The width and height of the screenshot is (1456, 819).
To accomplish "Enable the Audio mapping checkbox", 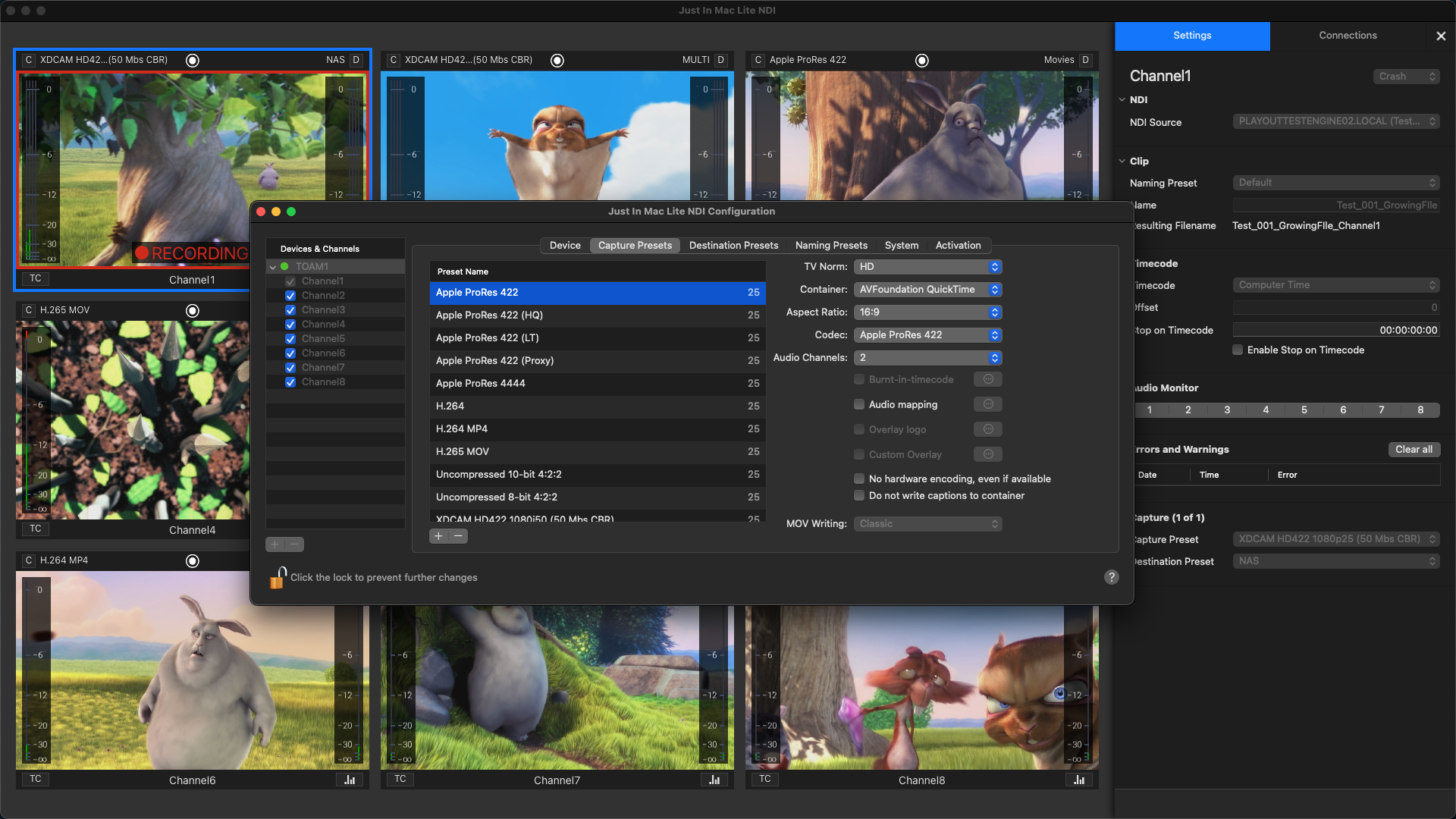I will (859, 404).
